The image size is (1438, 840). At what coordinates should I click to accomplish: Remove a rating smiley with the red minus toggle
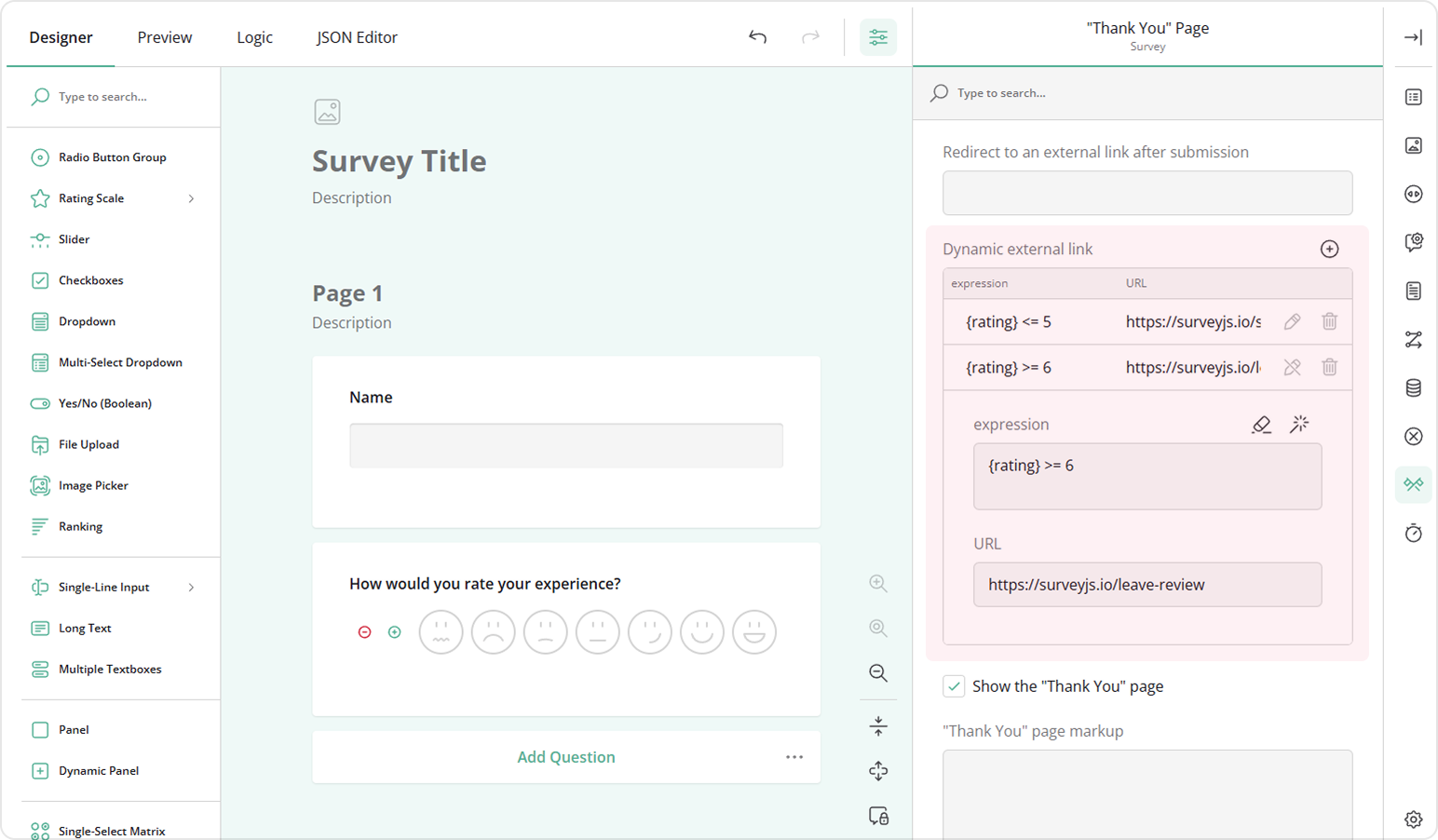[x=364, y=631]
